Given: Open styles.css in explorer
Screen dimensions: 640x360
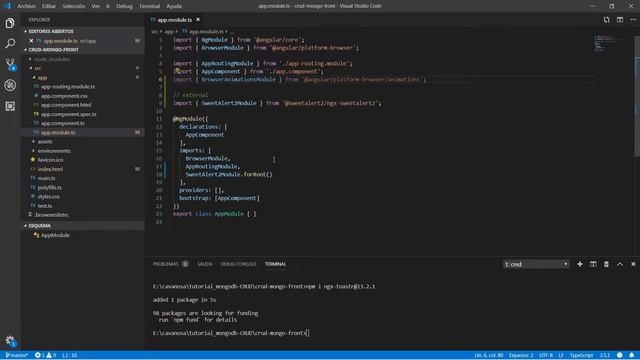Looking at the screenshot, I should (x=49, y=197).
